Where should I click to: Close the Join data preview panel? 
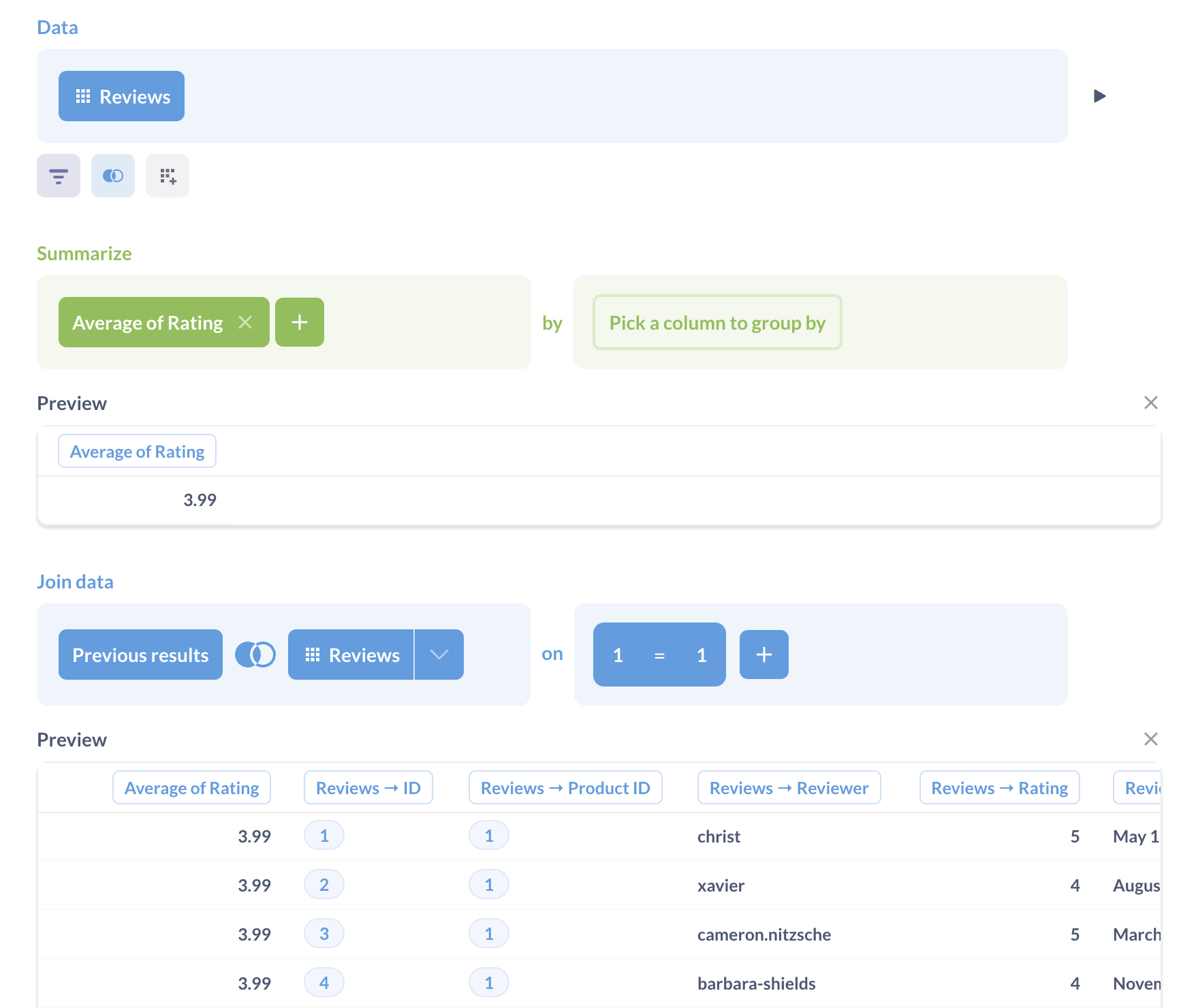[x=1150, y=739]
